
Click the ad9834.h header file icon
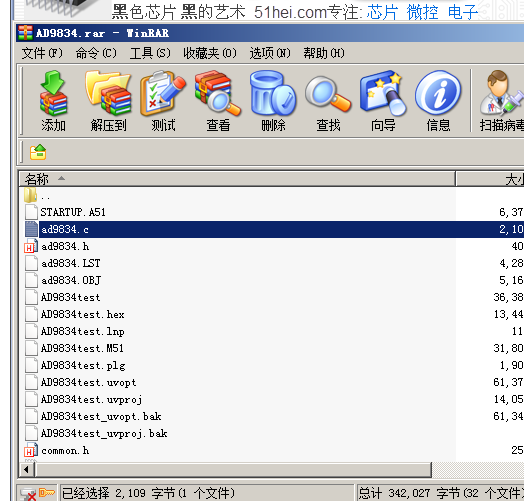pos(31,246)
